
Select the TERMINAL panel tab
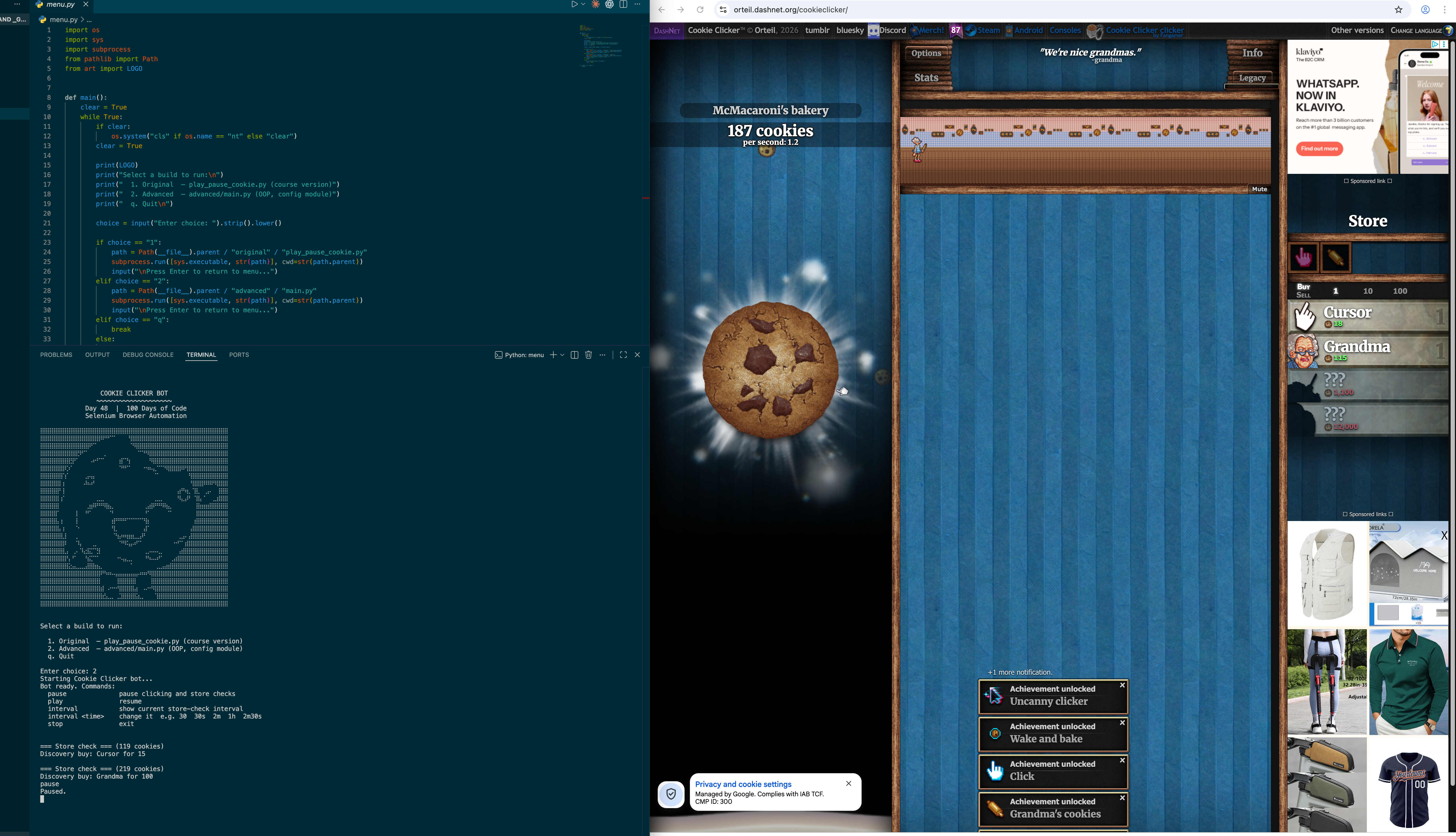pyautogui.click(x=201, y=355)
